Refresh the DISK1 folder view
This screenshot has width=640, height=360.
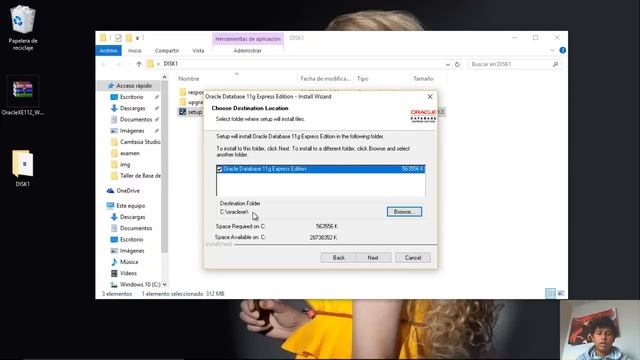(x=457, y=64)
